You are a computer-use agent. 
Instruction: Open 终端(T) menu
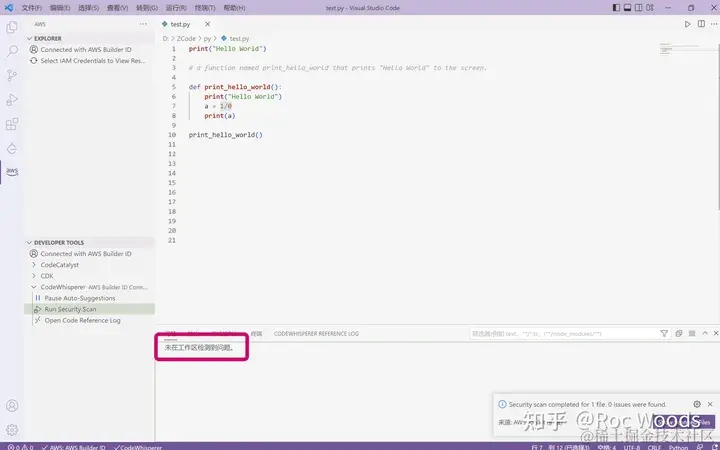click(x=205, y=8)
